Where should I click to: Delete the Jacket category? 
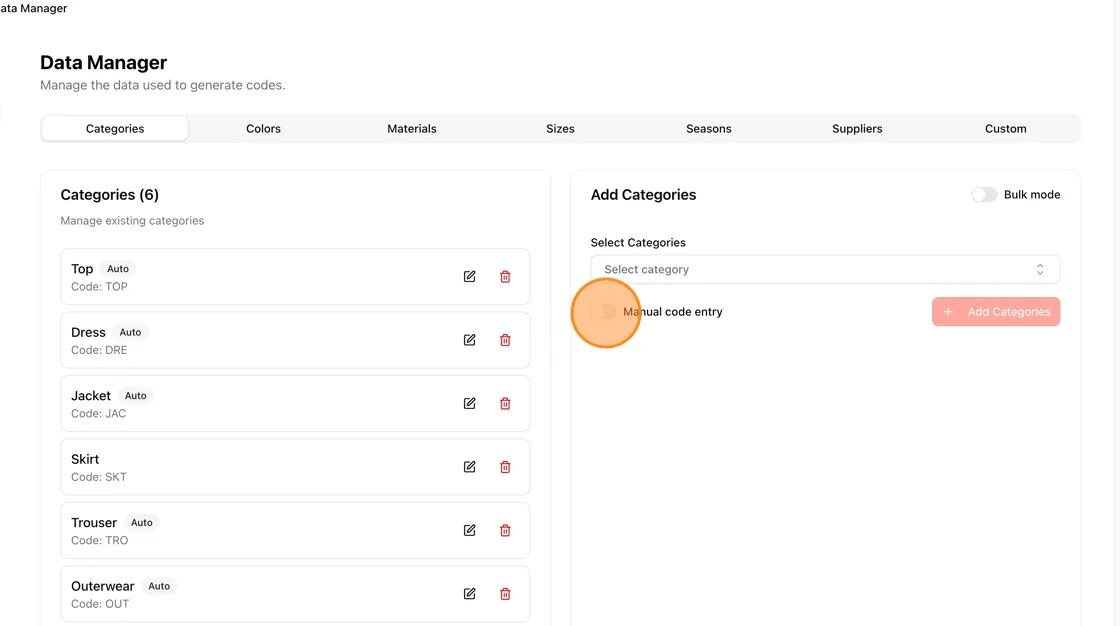pyautogui.click(x=505, y=404)
